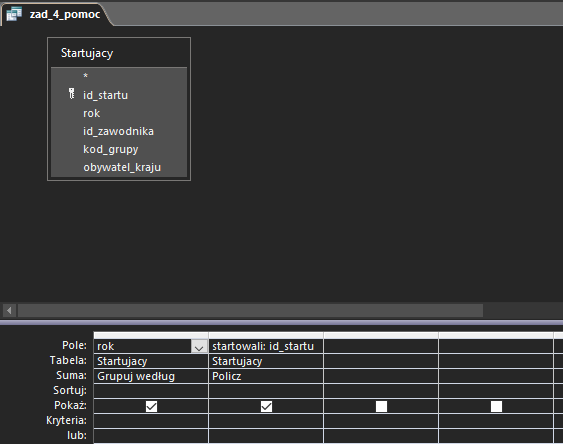The image size is (563, 444).
Task: Uncheck Pokaż checkbox in startowali column
Action: (266, 406)
